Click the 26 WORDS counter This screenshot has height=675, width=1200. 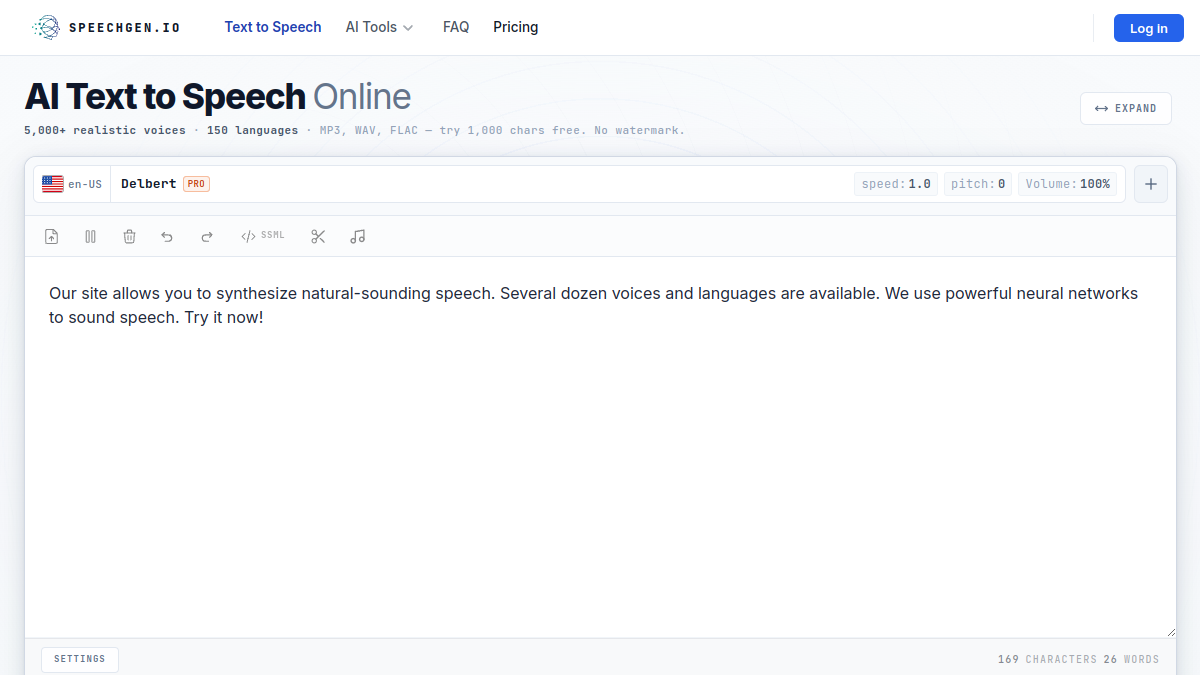click(1132, 659)
